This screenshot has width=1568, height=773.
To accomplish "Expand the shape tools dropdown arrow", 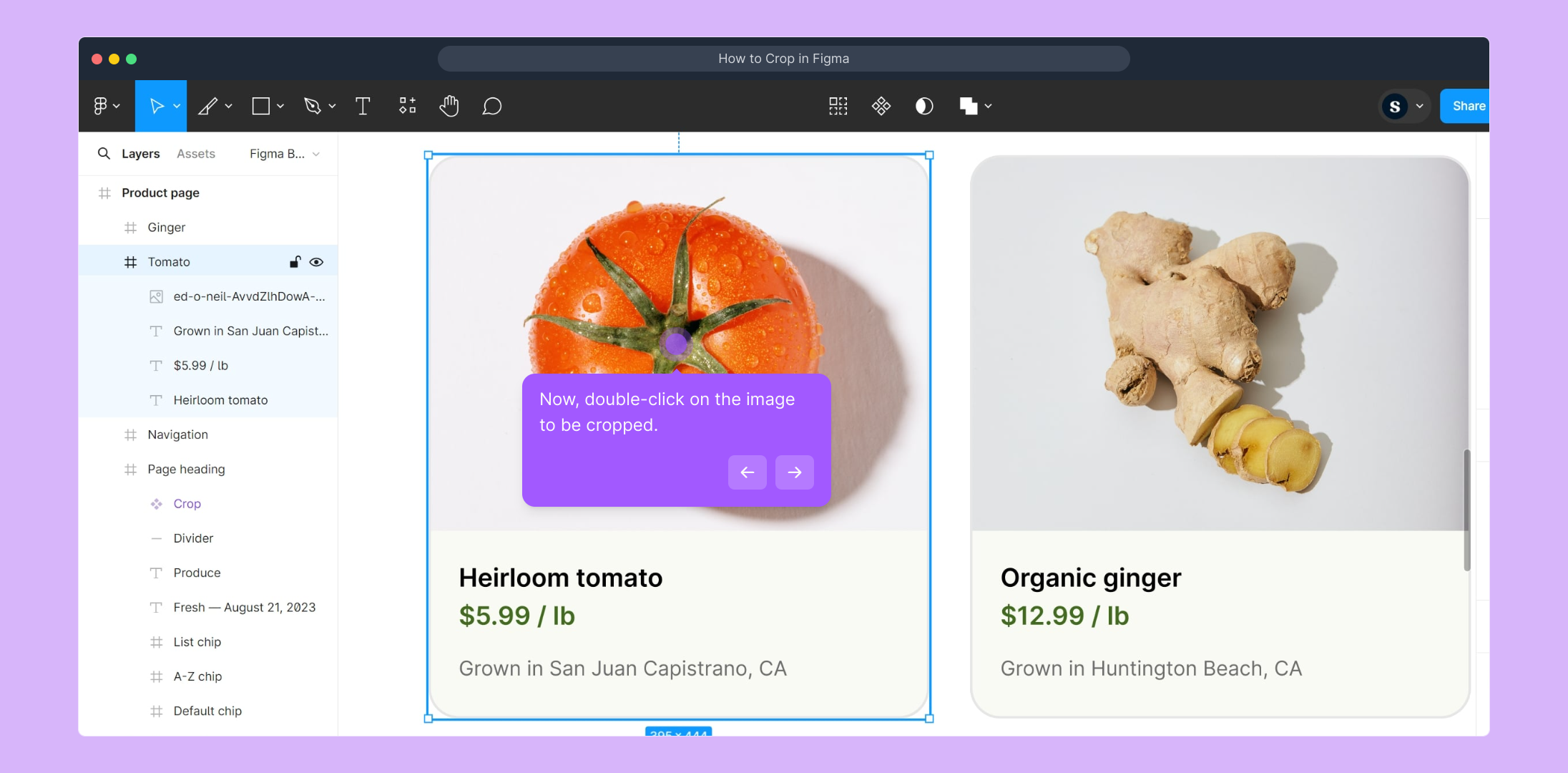I will point(280,107).
